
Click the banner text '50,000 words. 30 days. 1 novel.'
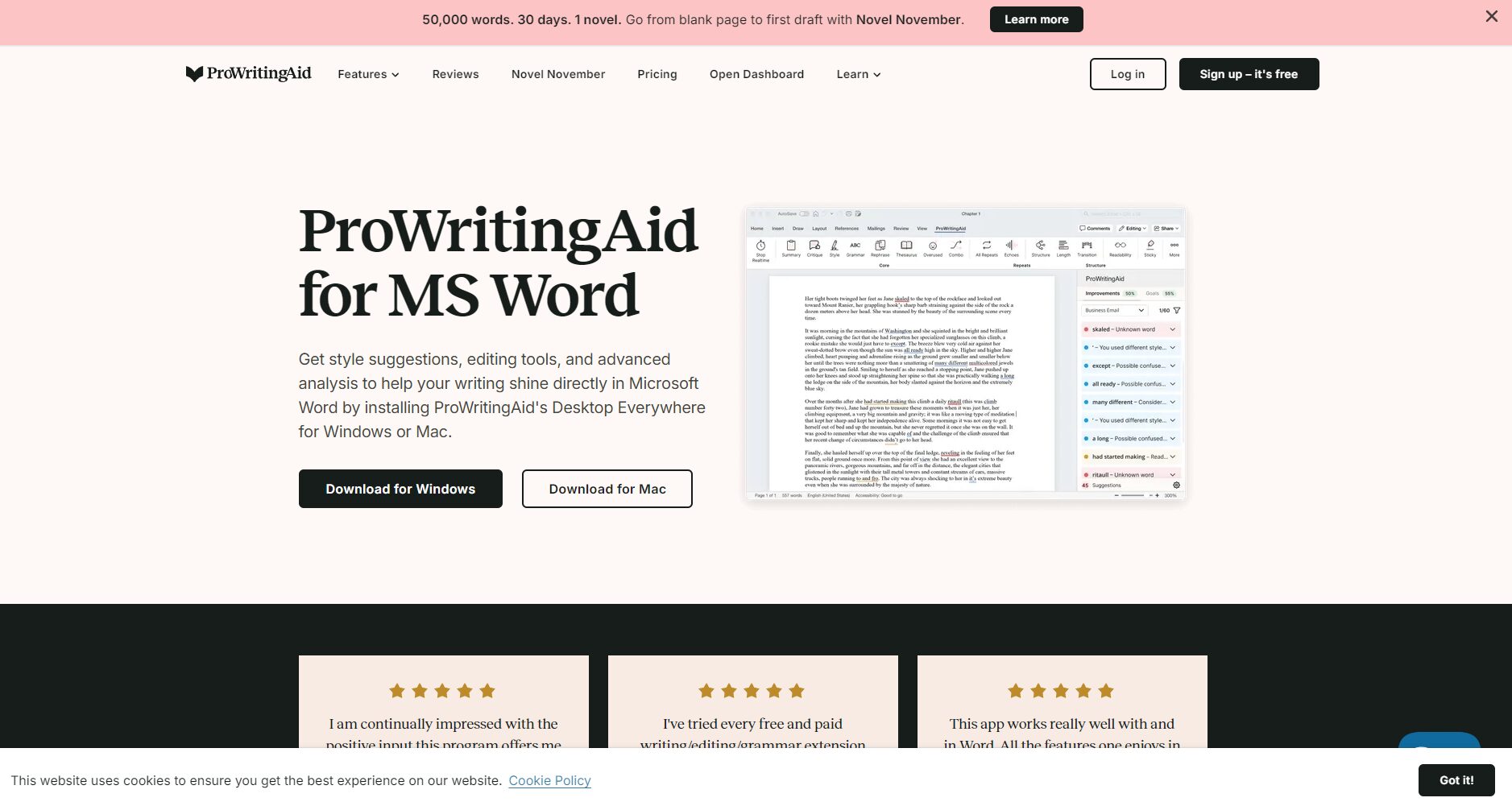pos(521,19)
